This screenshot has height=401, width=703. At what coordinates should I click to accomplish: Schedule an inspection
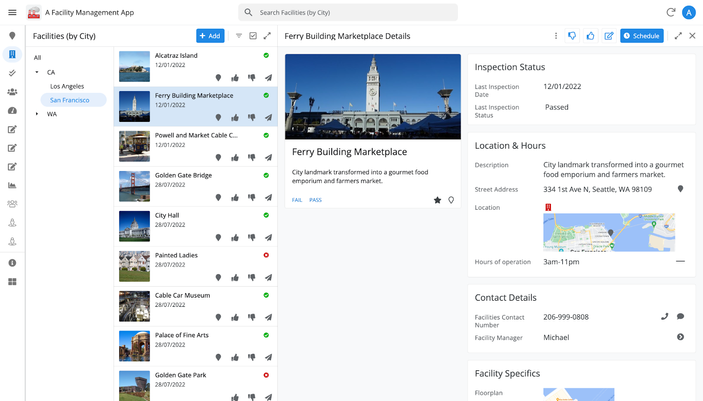point(642,36)
